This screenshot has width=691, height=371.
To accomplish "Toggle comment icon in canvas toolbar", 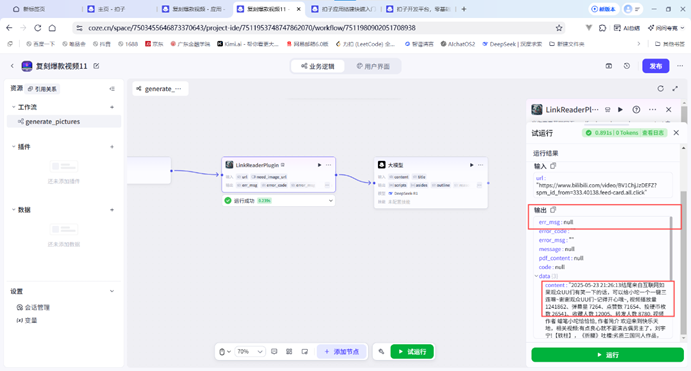I will [x=274, y=351].
